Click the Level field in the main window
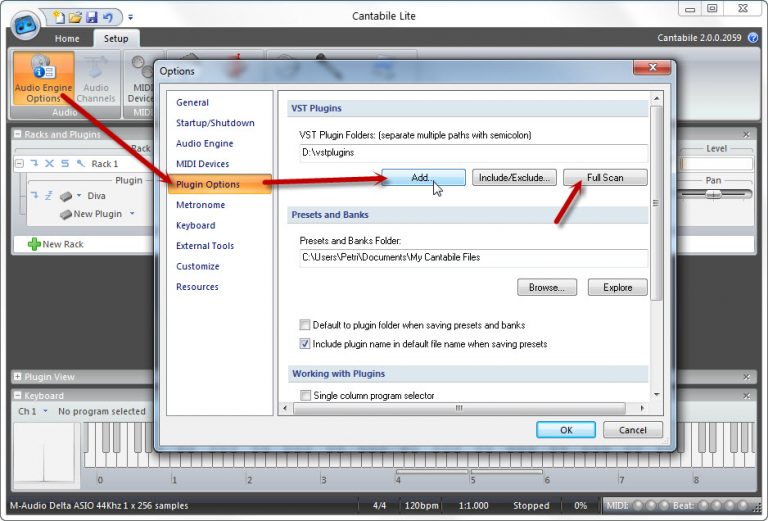Viewport: 768px width, 521px height. (717, 164)
